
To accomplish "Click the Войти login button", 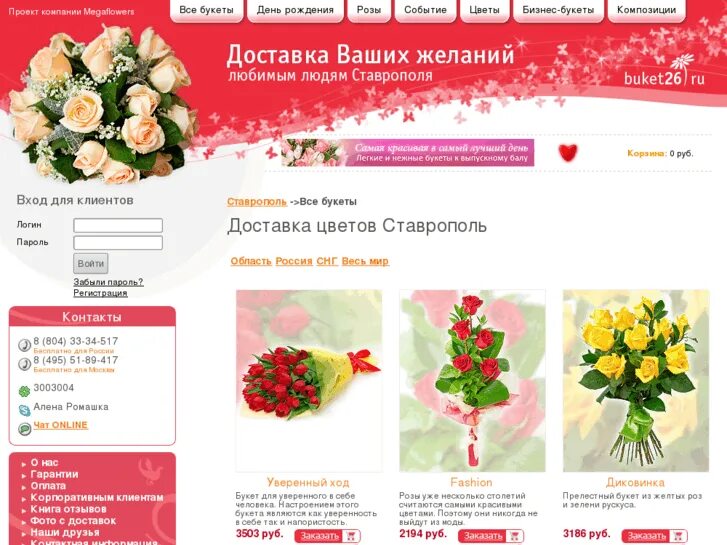I will [x=90, y=263].
